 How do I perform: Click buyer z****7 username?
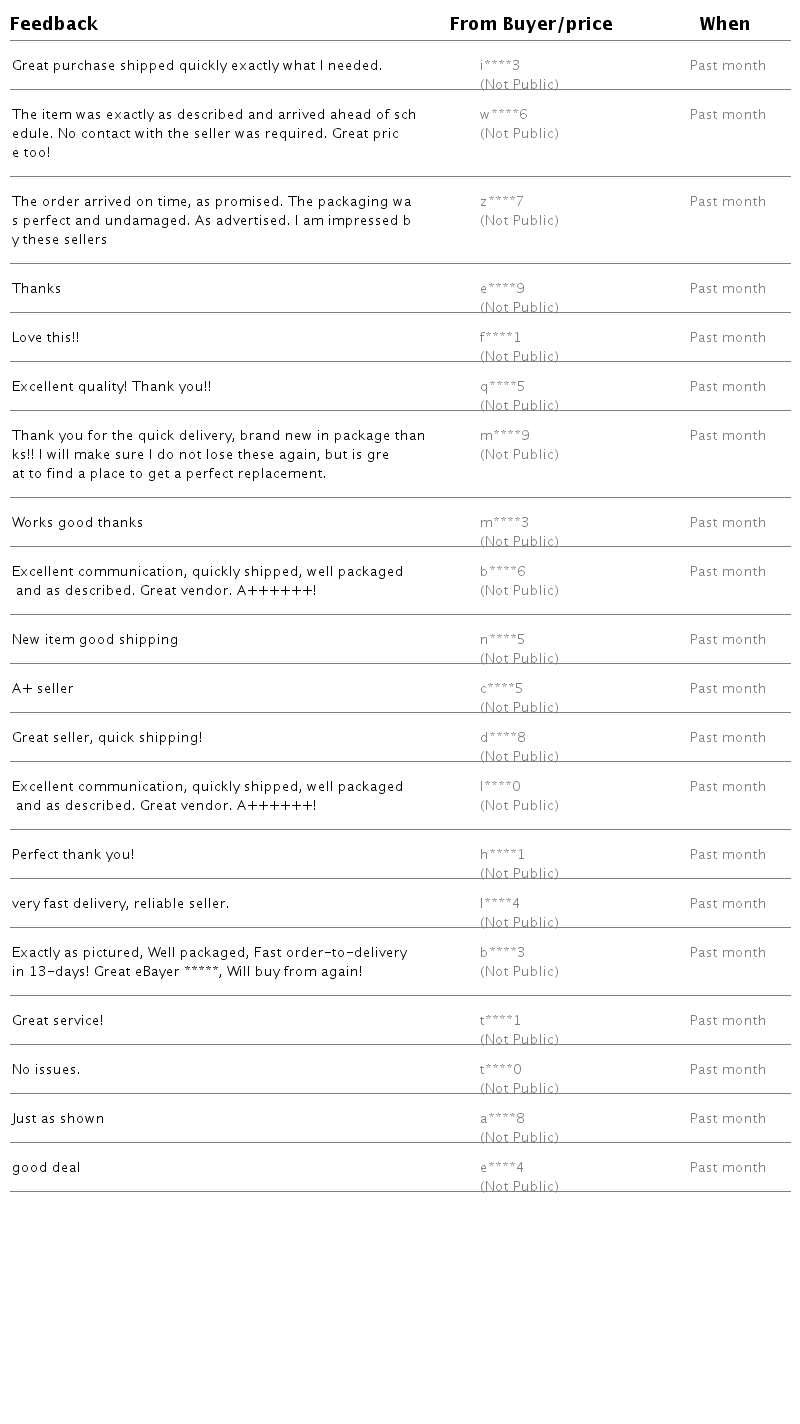(x=502, y=202)
